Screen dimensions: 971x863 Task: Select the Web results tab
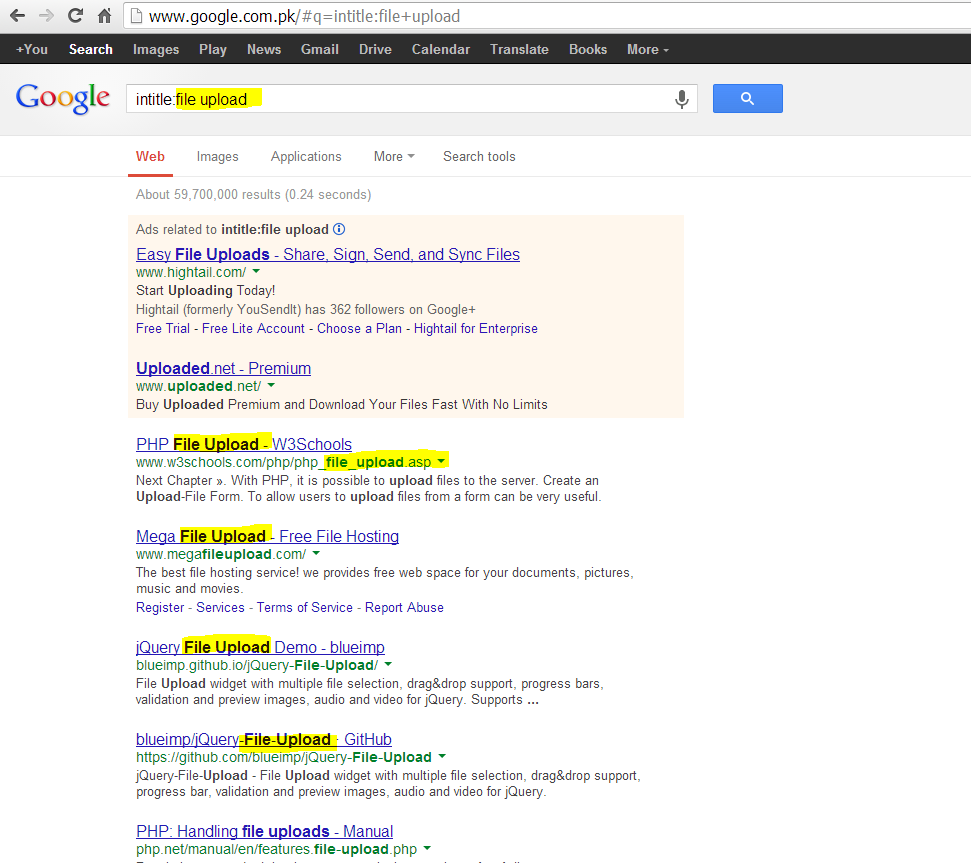tap(150, 157)
